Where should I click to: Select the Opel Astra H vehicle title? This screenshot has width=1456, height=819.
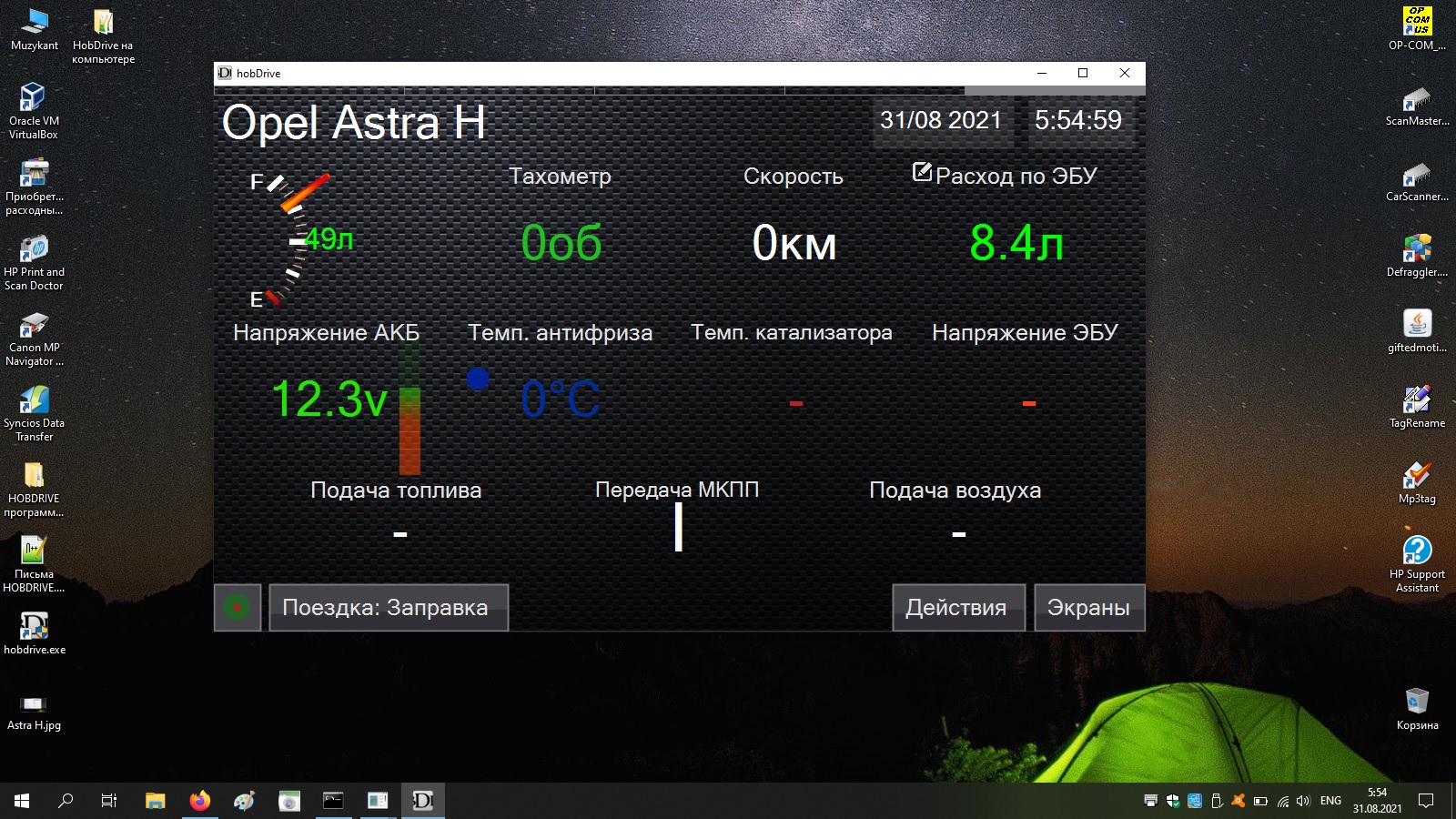(354, 123)
